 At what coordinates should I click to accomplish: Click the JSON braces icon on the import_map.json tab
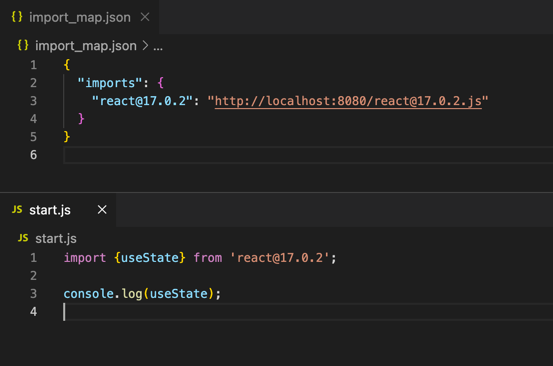17,17
